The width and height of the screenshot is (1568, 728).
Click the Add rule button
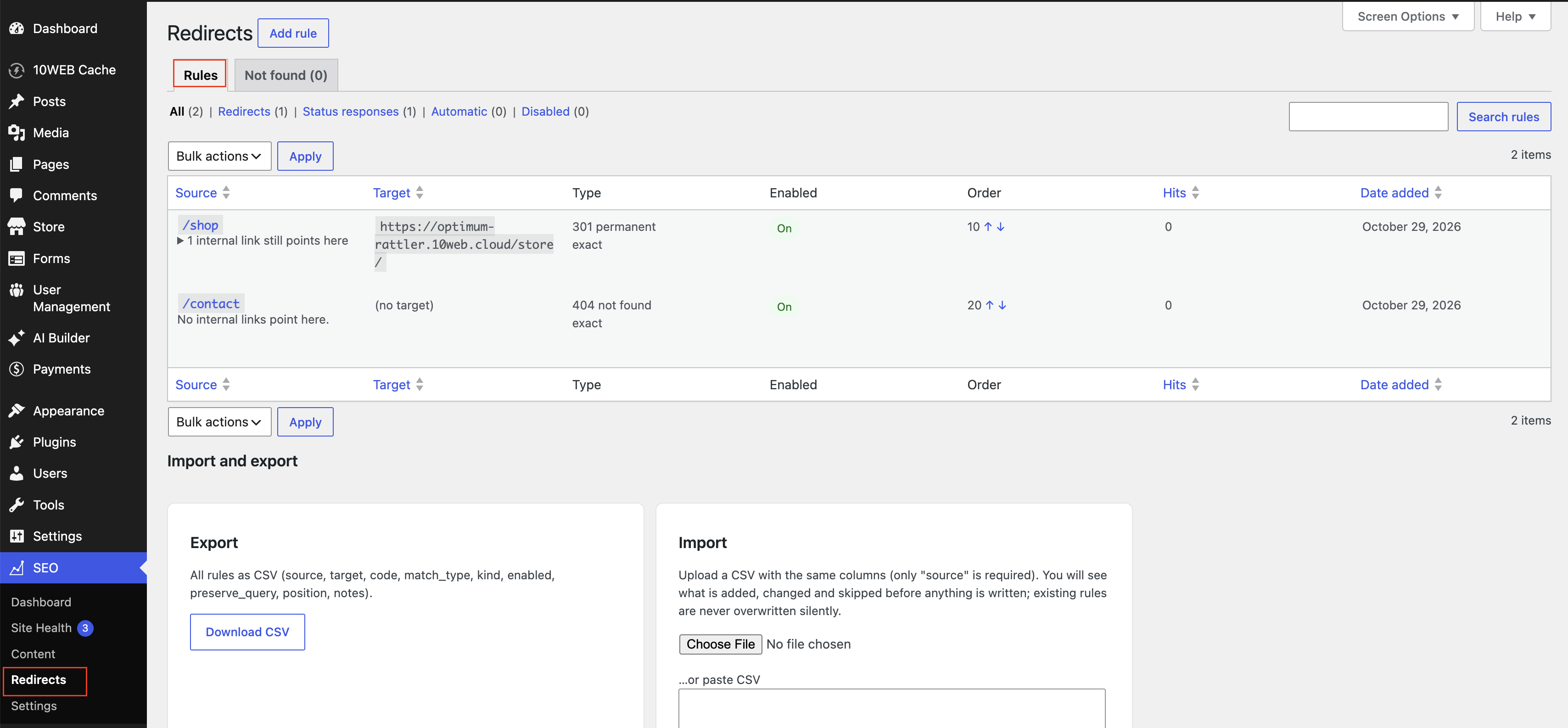[x=293, y=34]
